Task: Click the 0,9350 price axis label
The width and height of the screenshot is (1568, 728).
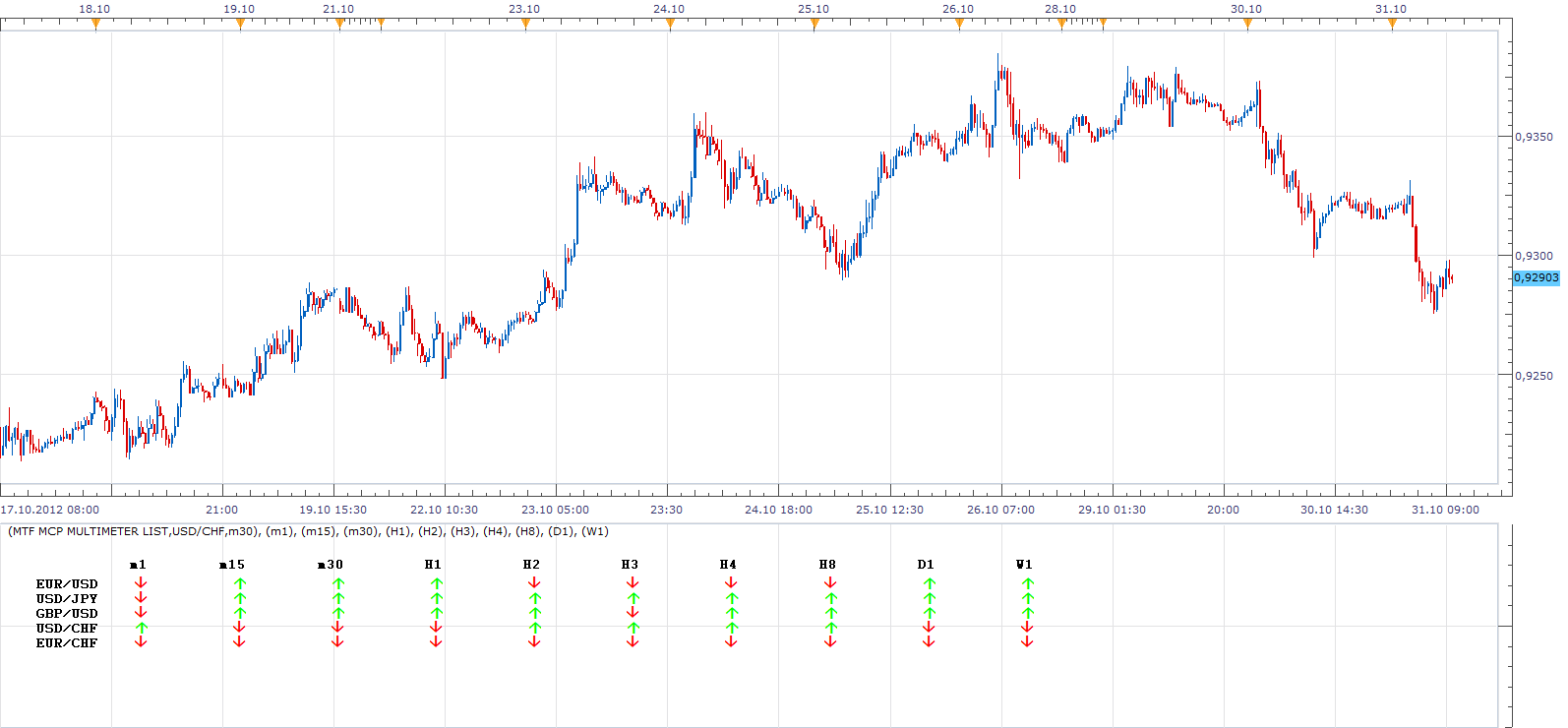Action: 1534,137
